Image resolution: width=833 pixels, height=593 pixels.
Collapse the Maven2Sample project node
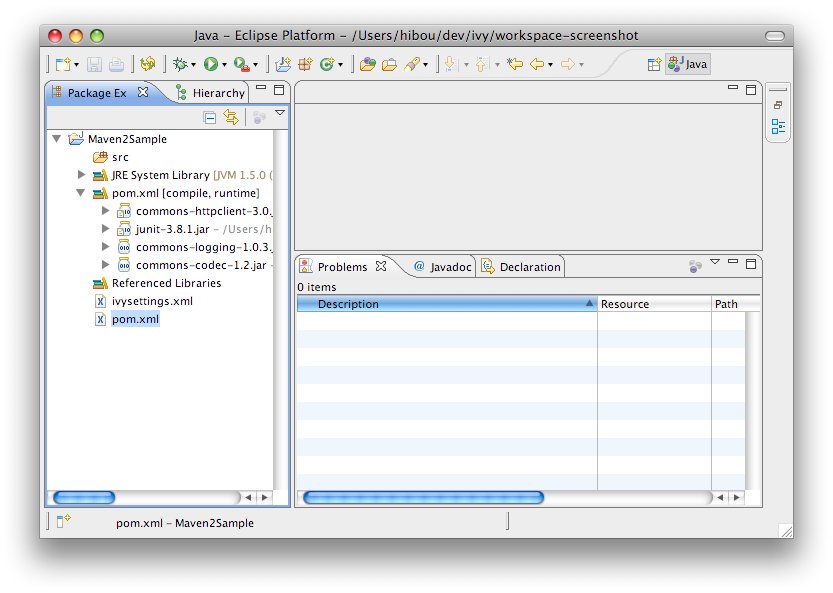[57, 139]
